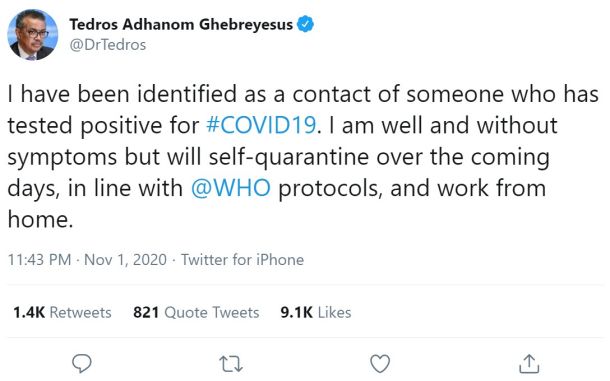View the 9.1K Likes list
This screenshot has height=381, width=610.
pos(316,313)
